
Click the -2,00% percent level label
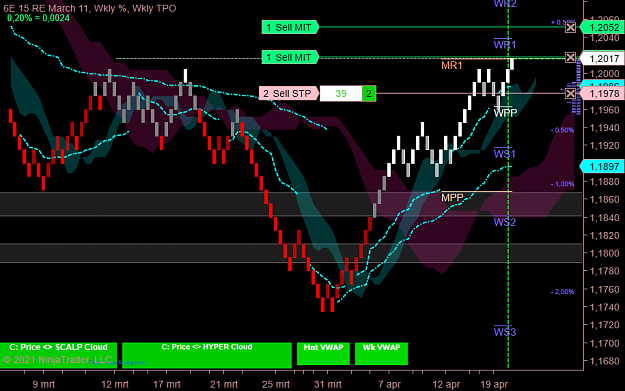coord(562,292)
